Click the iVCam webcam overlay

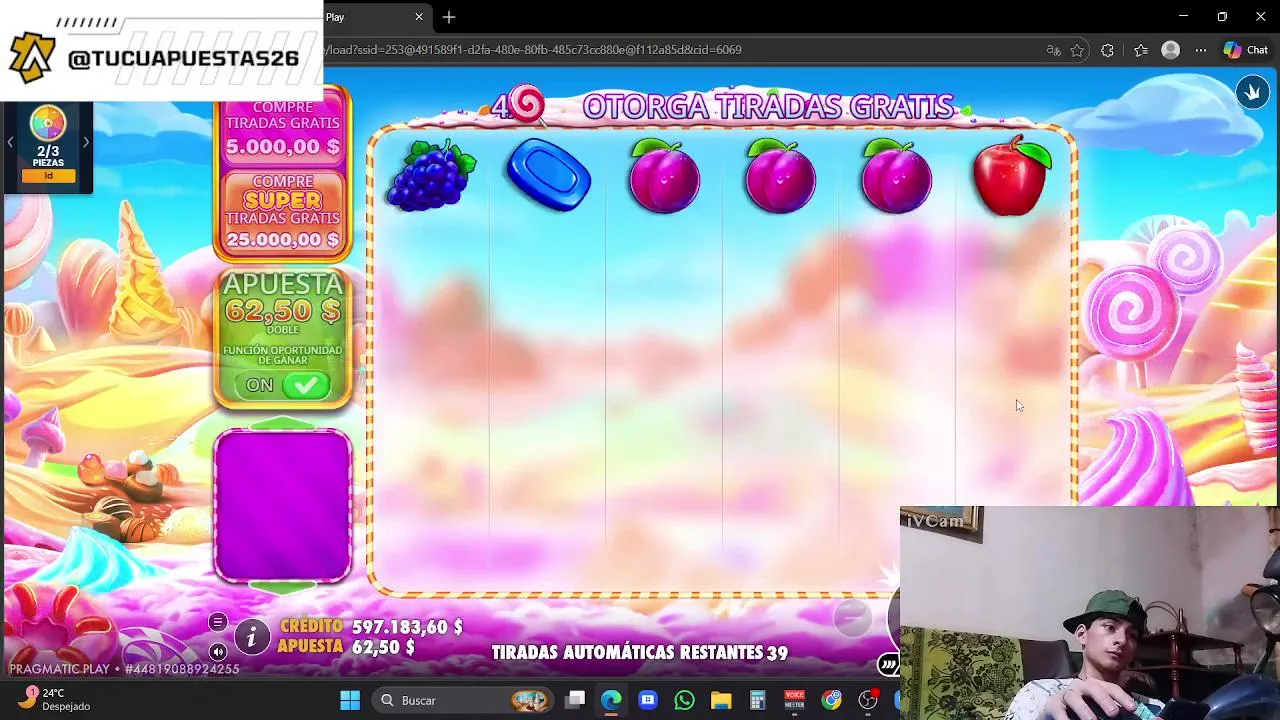click(1089, 613)
